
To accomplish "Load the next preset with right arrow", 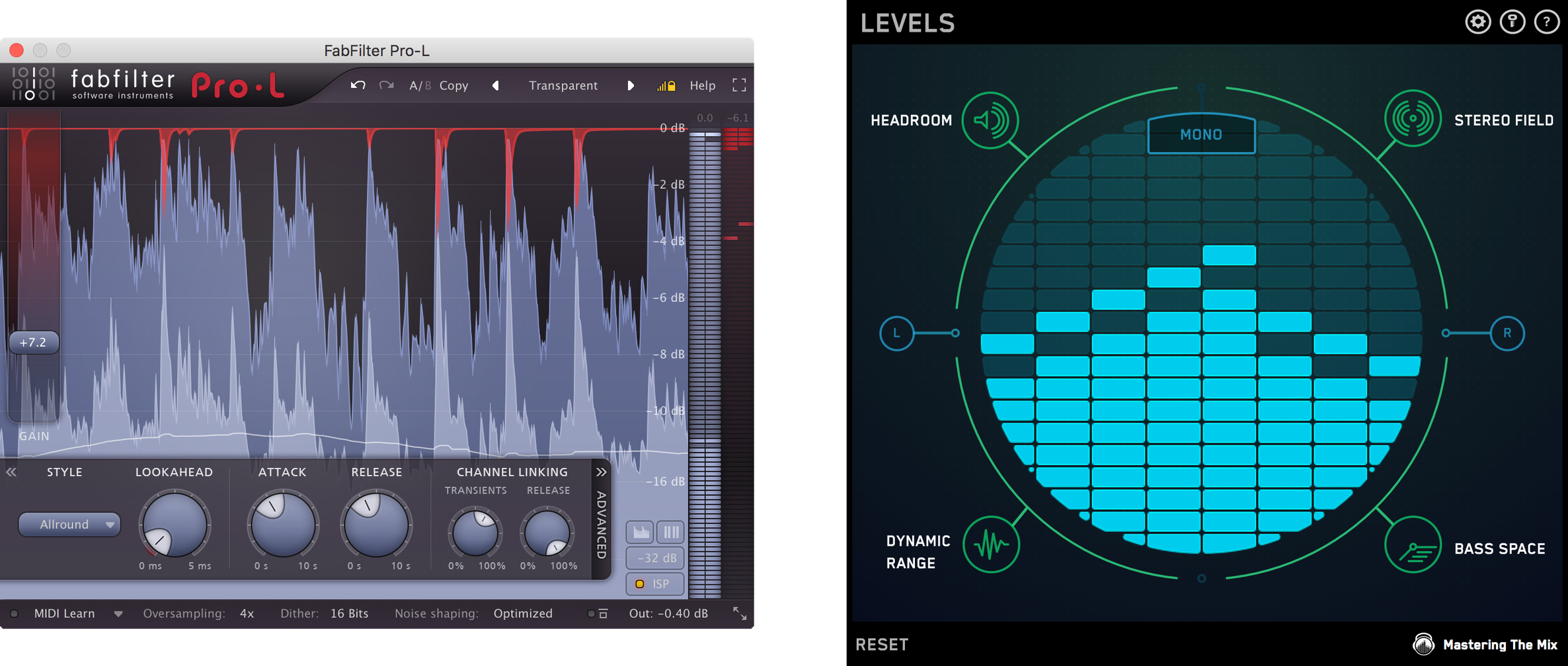I will point(631,85).
